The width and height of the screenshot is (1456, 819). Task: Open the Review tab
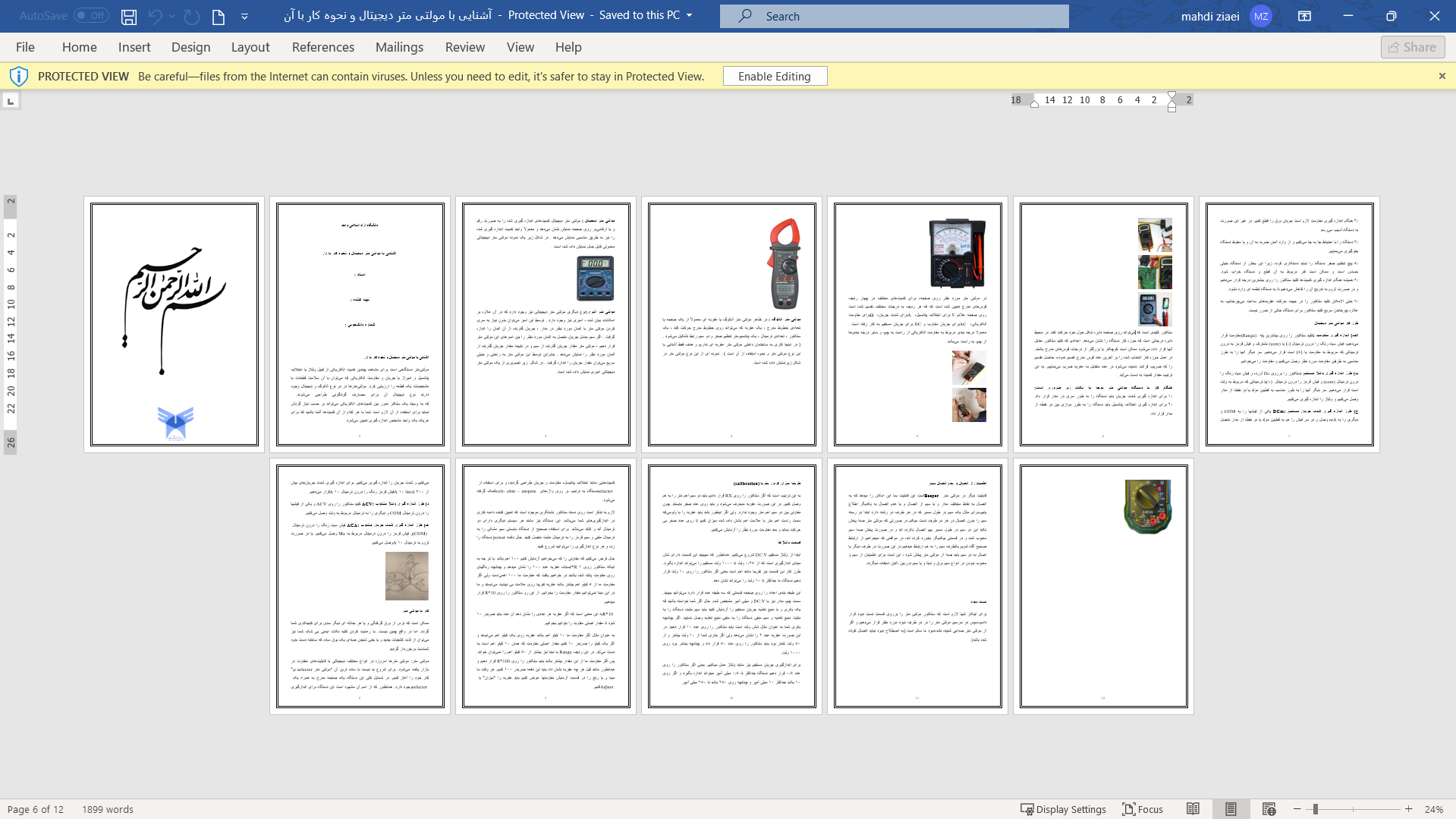[x=465, y=47]
